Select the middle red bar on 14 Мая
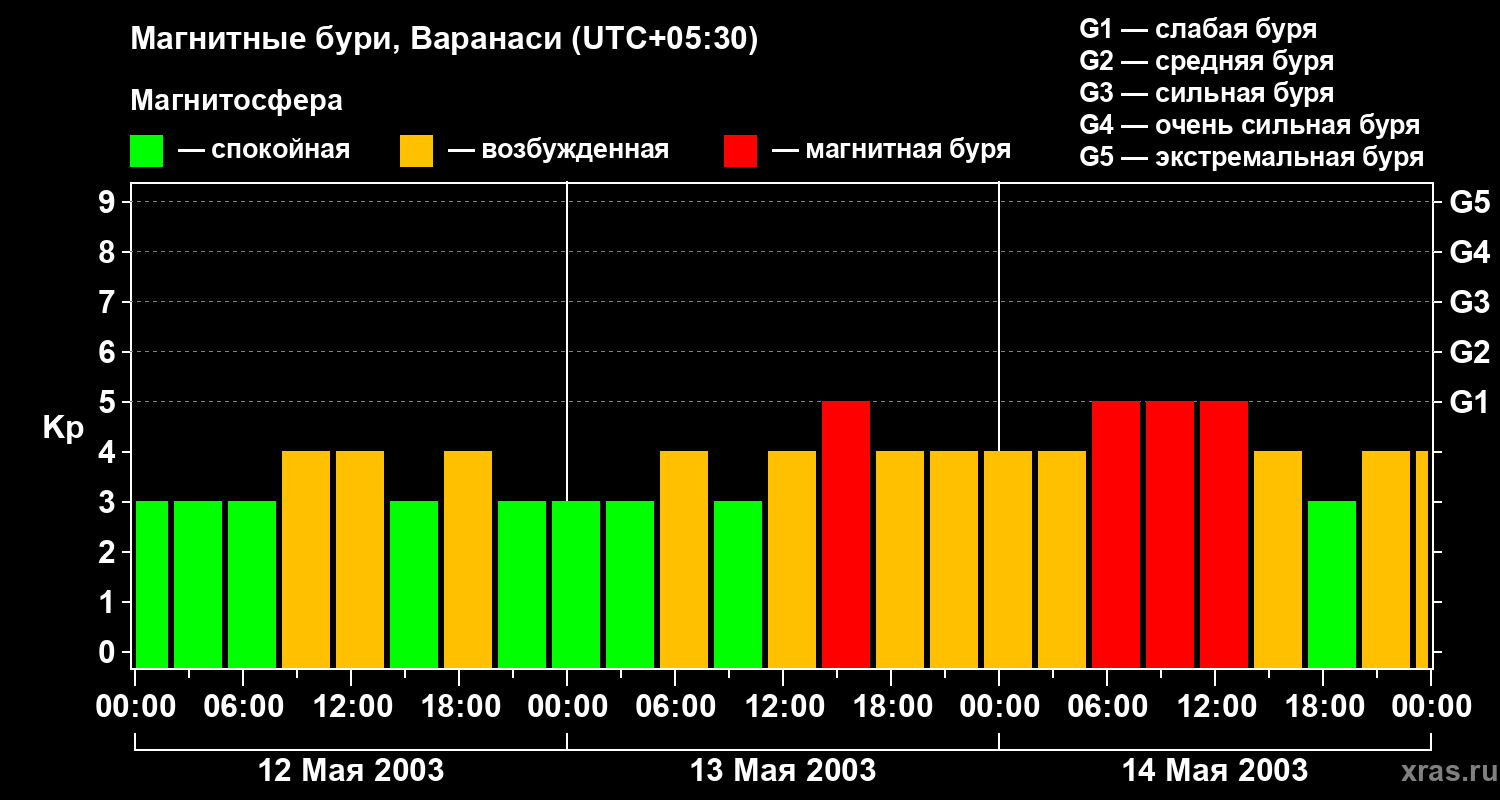 [x=1169, y=534]
